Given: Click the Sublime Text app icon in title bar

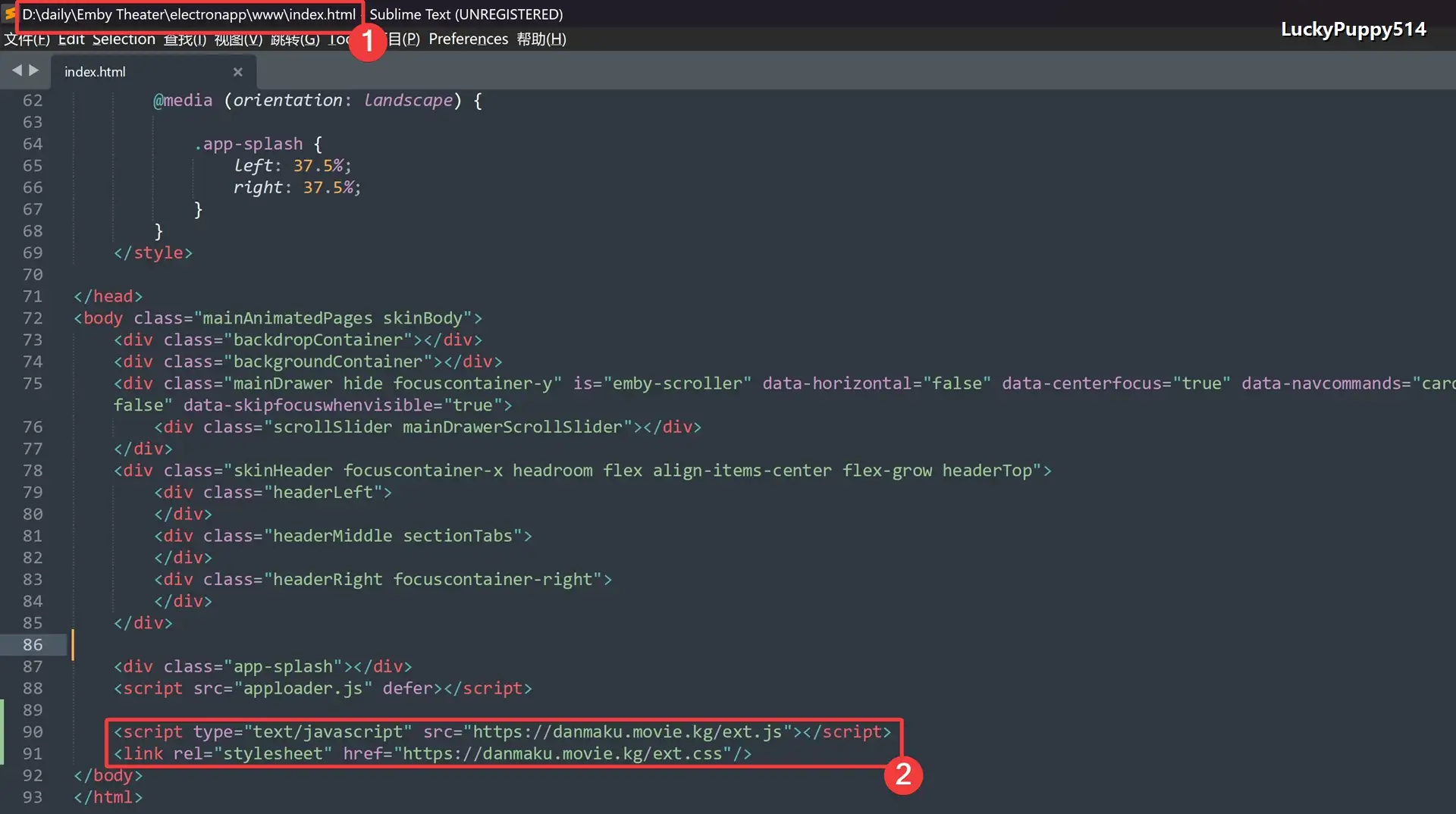Looking at the screenshot, I should (9, 14).
